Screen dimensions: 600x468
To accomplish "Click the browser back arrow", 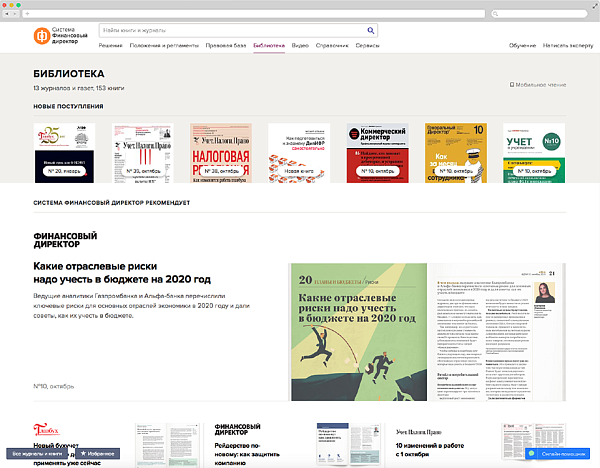I will pos(7,14).
